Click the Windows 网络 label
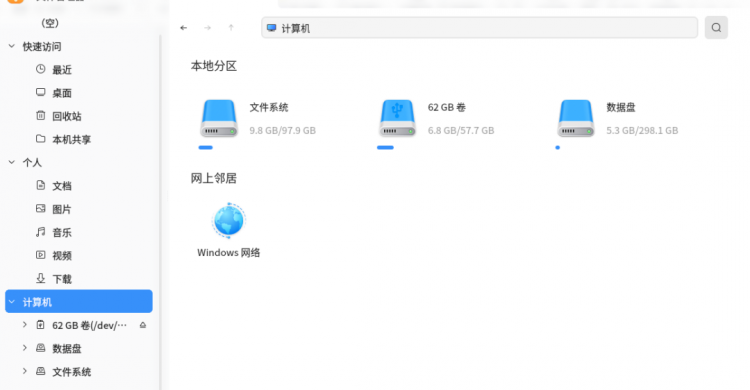This screenshot has width=750, height=390. [229, 253]
